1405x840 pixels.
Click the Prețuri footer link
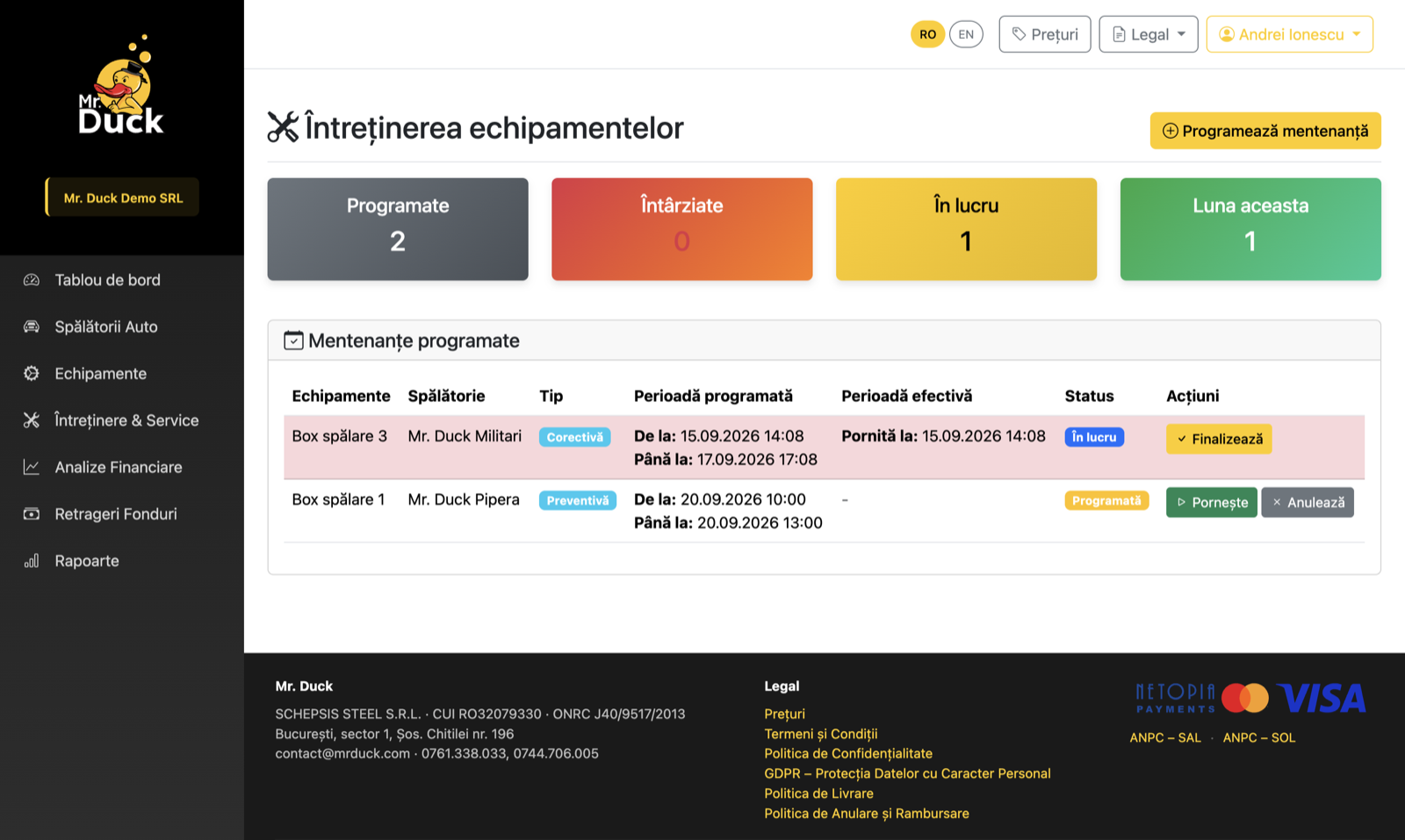coord(784,714)
